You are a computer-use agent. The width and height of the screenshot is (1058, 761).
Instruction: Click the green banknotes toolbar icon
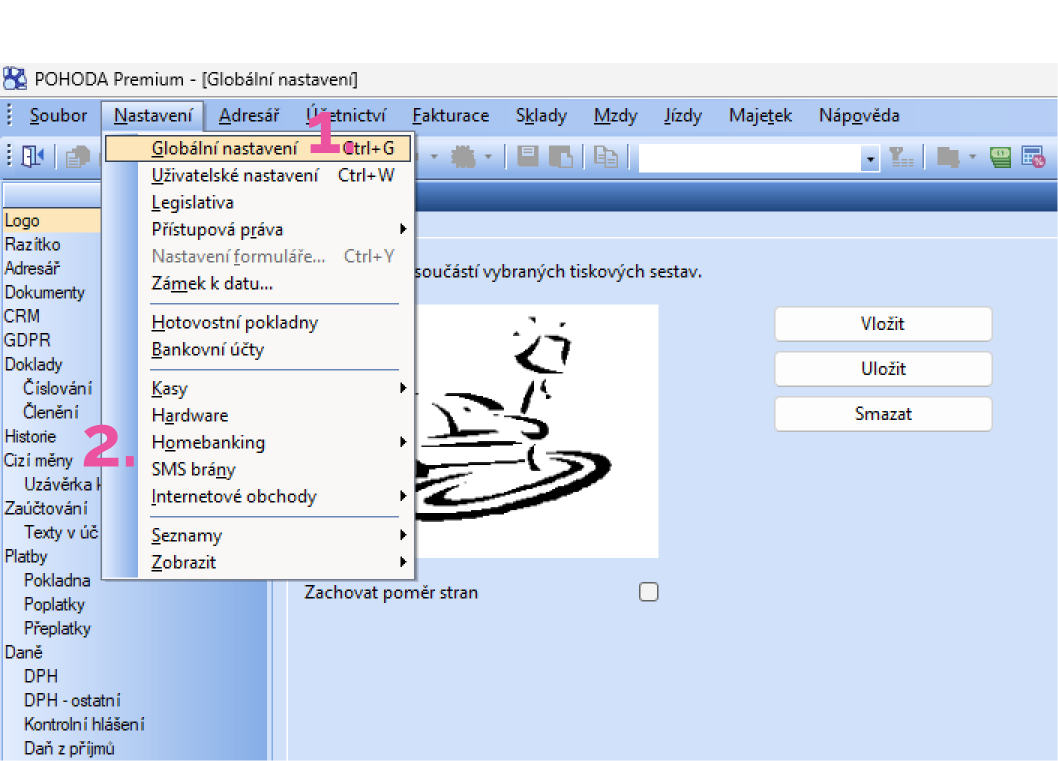1001,157
